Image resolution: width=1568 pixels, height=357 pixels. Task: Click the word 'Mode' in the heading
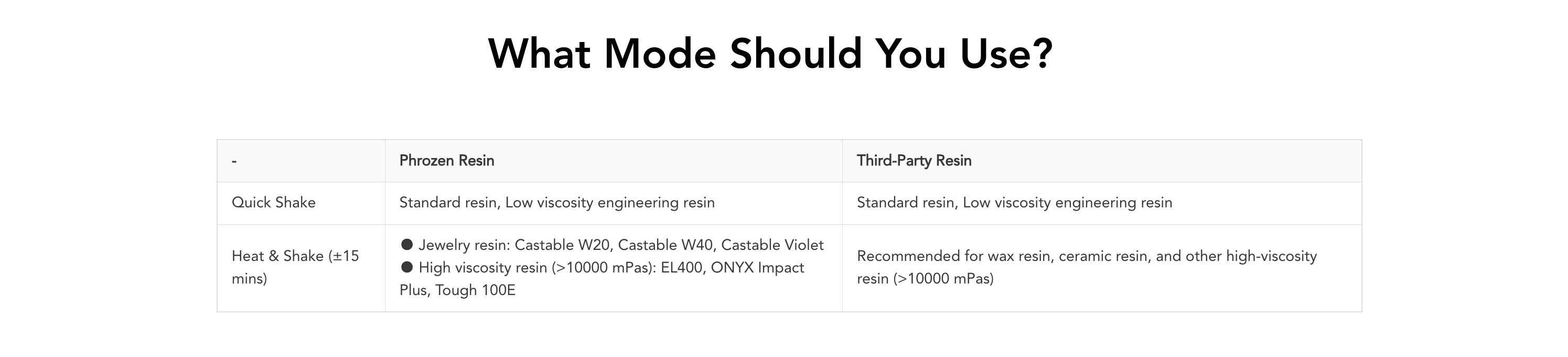tap(660, 54)
